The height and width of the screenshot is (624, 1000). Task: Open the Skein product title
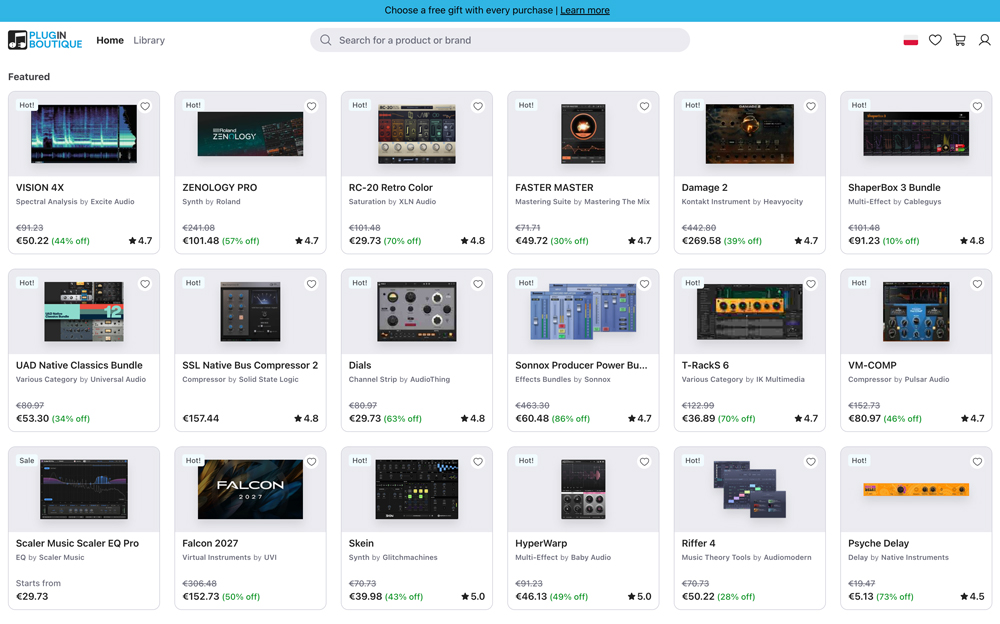pos(361,543)
